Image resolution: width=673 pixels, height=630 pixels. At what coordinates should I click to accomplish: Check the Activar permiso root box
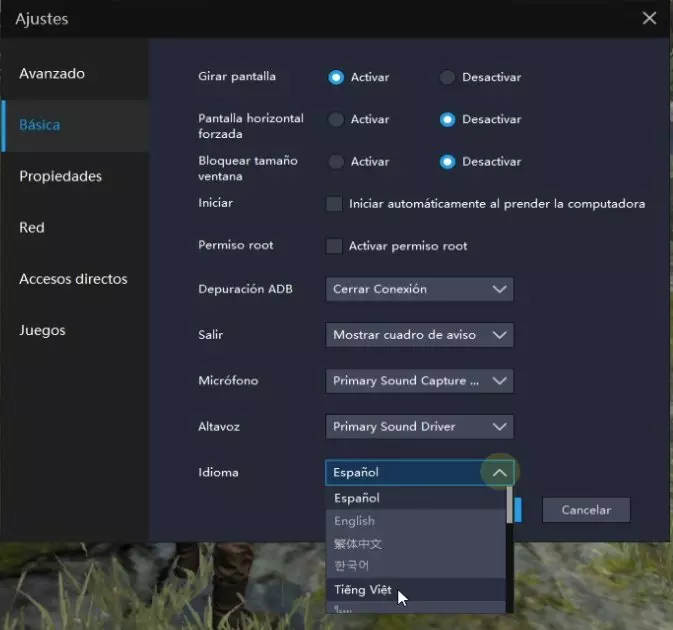pyautogui.click(x=335, y=246)
